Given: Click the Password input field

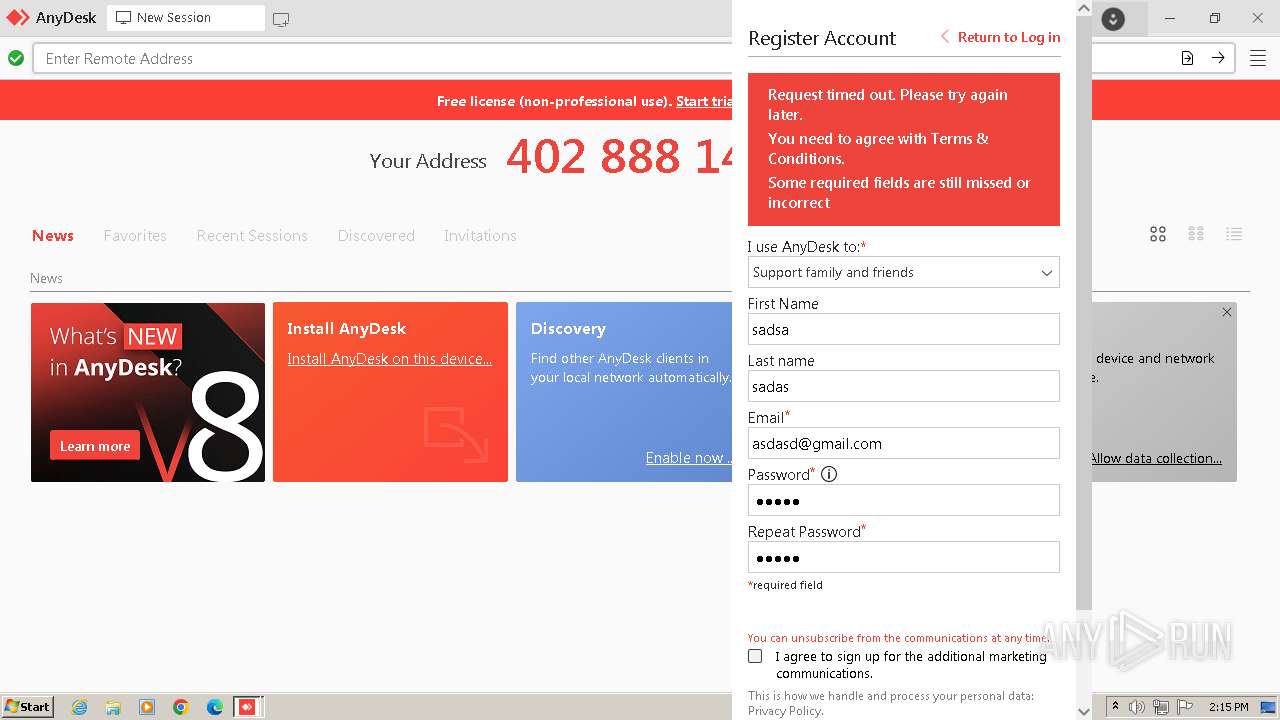Looking at the screenshot, I should pyautogui.click(x=903, y=500).
